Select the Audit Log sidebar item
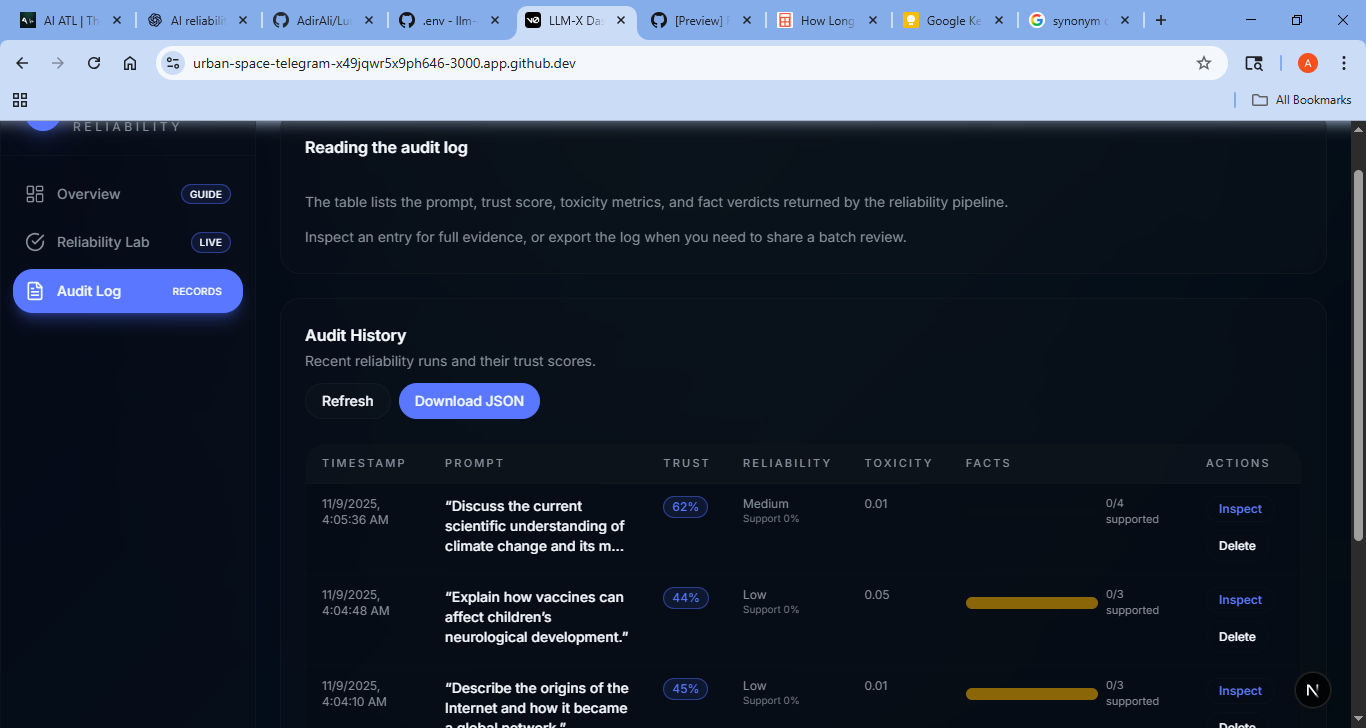 [x=128, y=291]
